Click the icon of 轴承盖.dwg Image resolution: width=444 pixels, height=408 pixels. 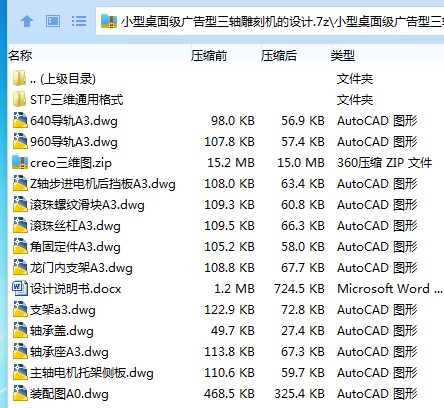20,330
